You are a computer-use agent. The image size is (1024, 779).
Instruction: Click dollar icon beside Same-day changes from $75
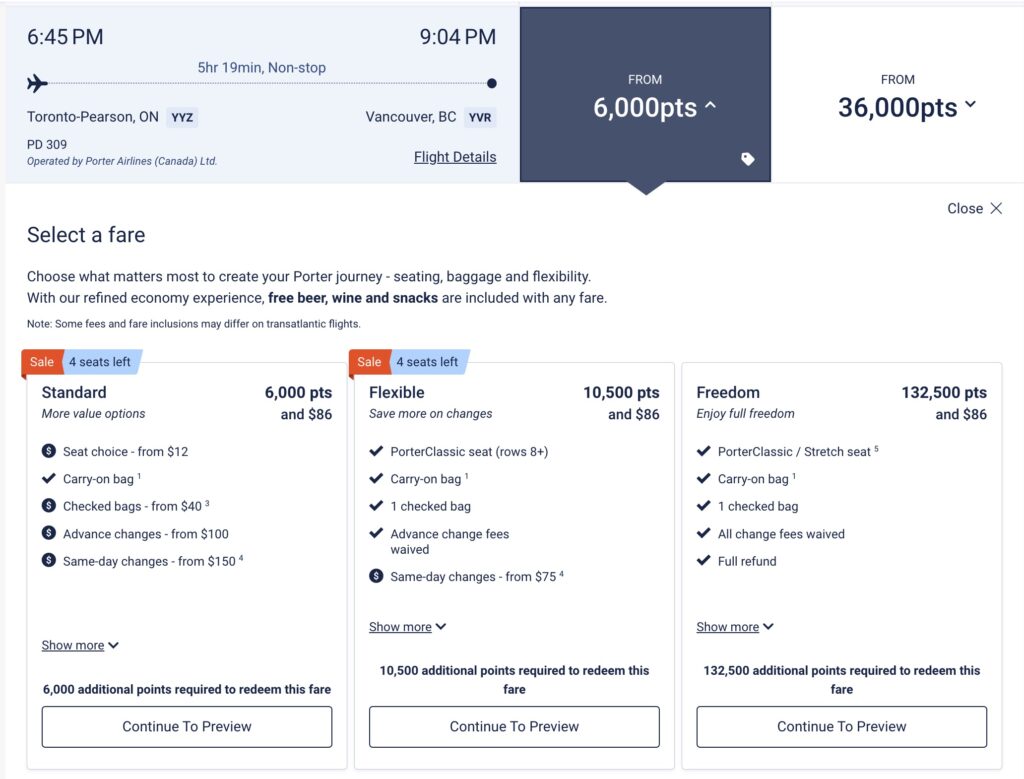coord(376,577)
